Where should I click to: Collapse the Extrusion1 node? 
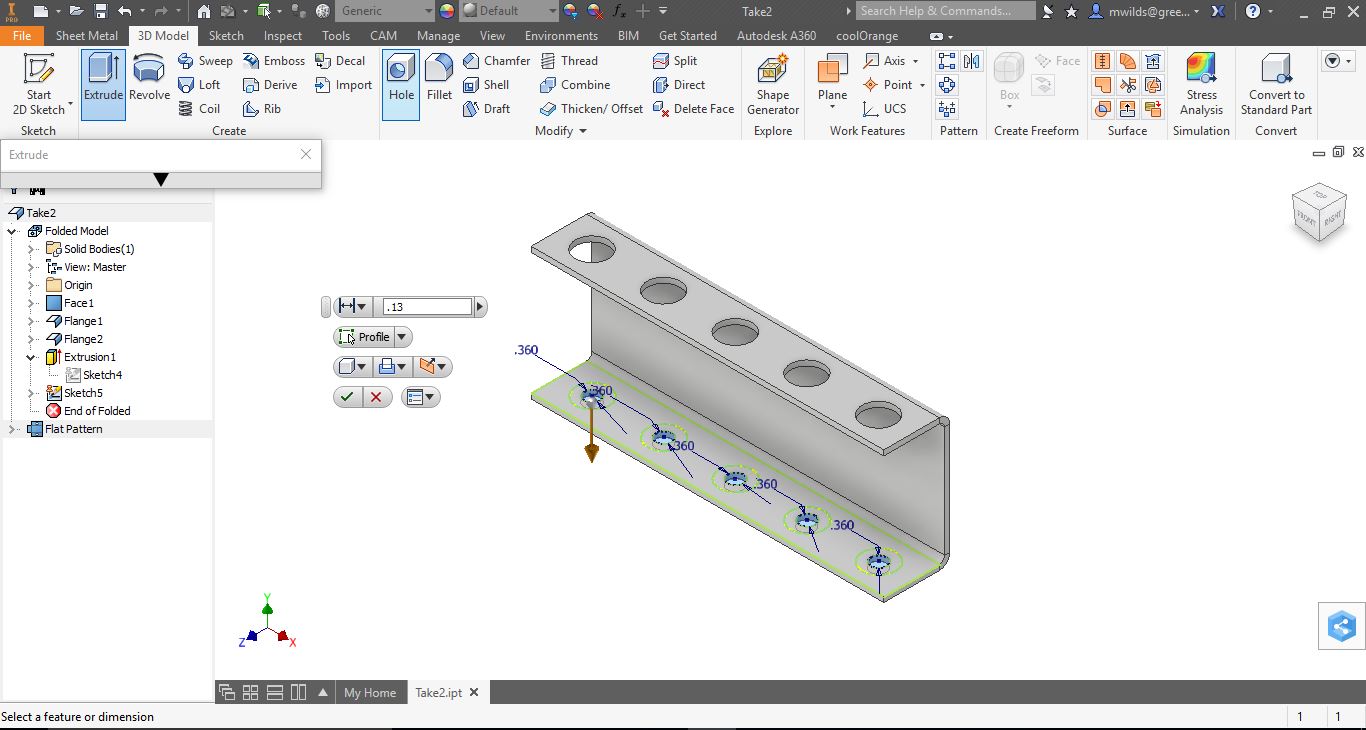click(x=32, y=357)
